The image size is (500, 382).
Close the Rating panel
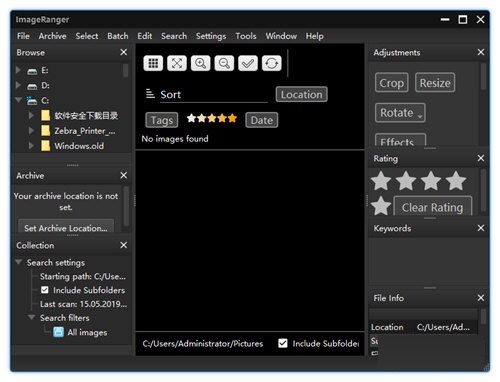pyautogui.click(x=481, y=158)
